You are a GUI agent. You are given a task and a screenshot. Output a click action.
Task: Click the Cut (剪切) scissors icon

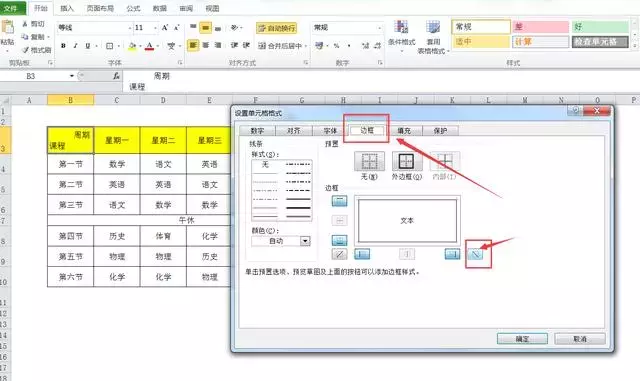(x=25, y=24)
